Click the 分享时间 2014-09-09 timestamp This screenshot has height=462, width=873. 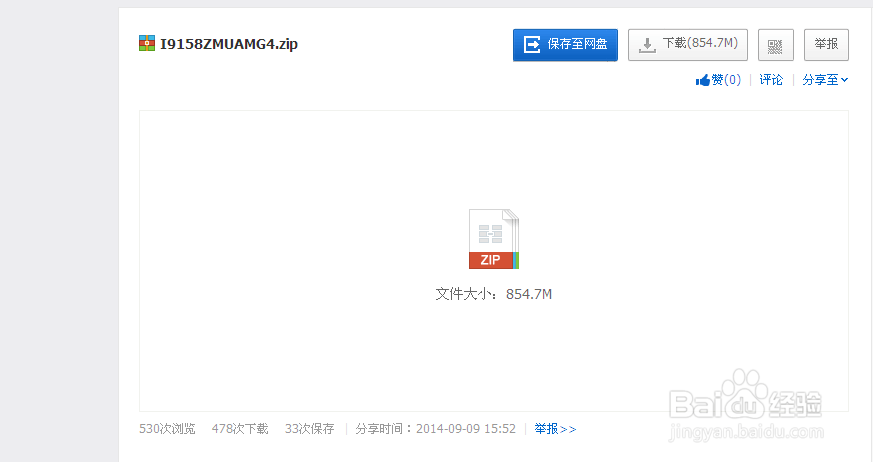click(435, 429)
